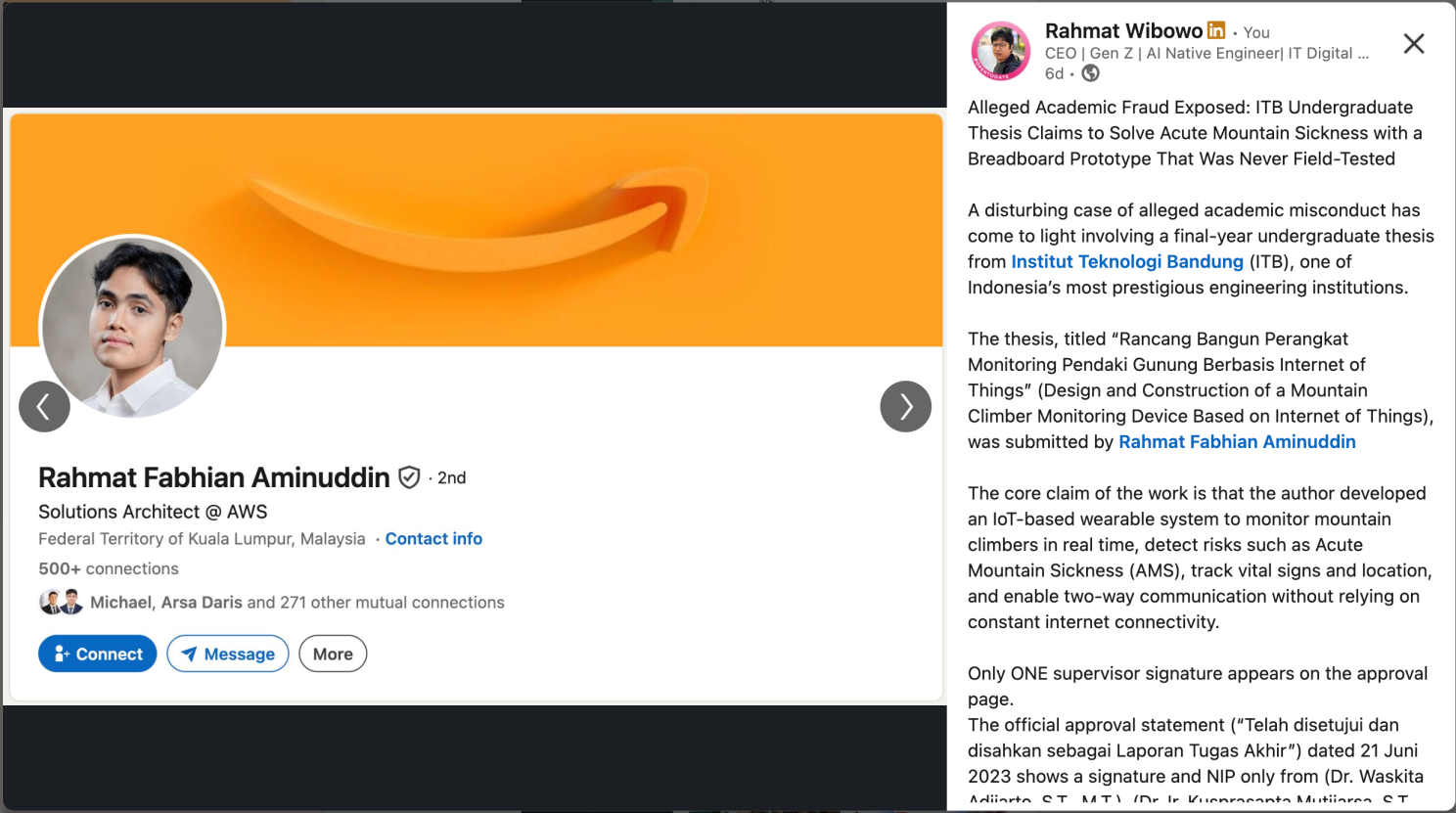
Task: Open the More options button
Action: 333,654
